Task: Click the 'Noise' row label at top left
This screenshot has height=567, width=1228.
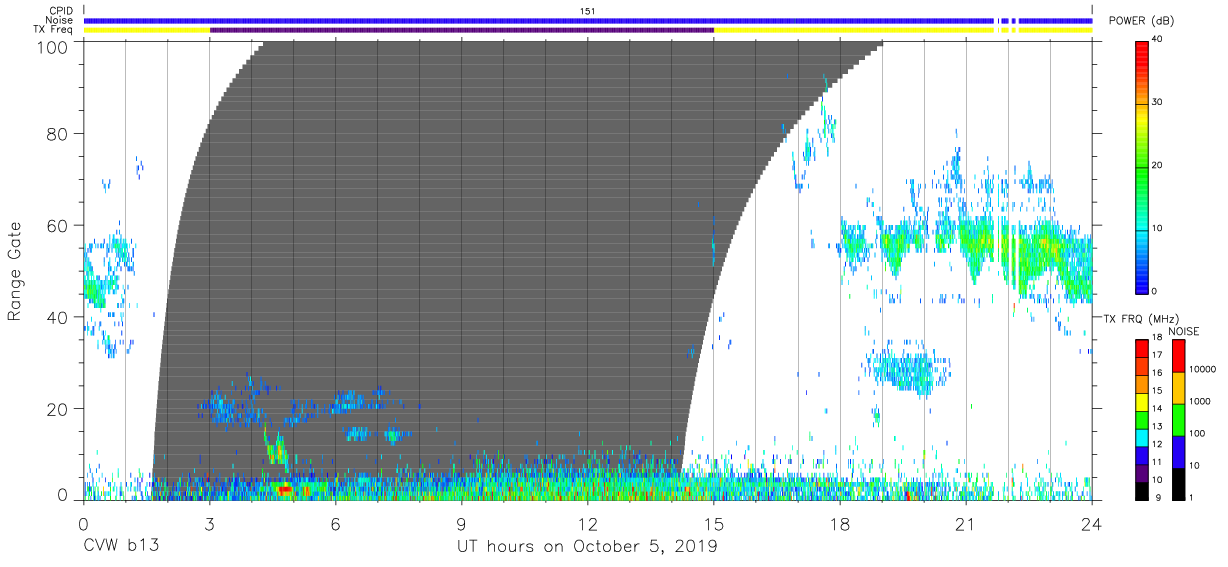Action: coord(60,20)
